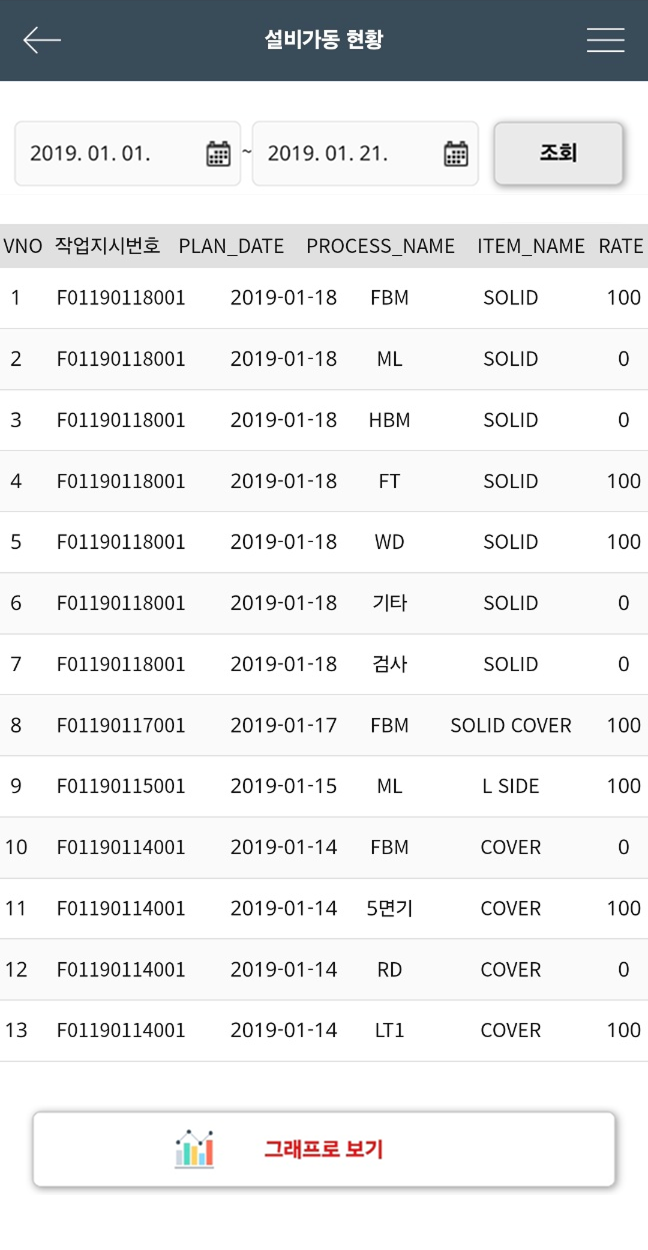648x1250 pixels.
Task: Click the RATE column header
Action: pyautogui.click(x=621, y=246)
